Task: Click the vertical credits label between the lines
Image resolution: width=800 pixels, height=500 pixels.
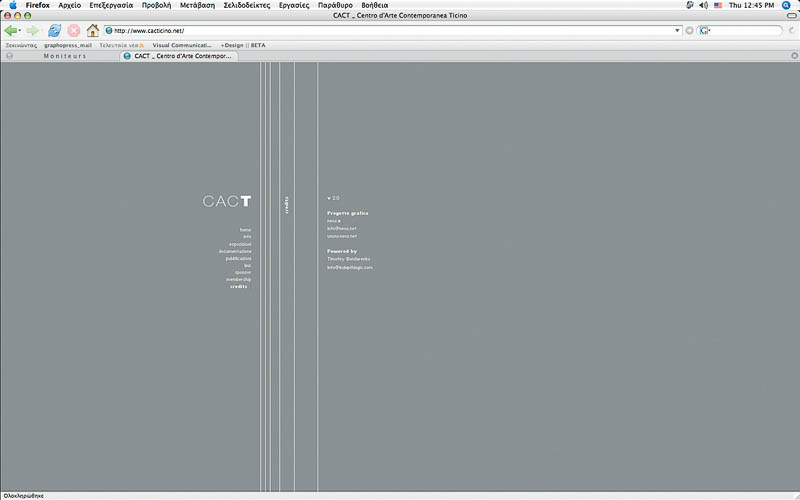Action: pyautogui.click(x=287, y=205)
